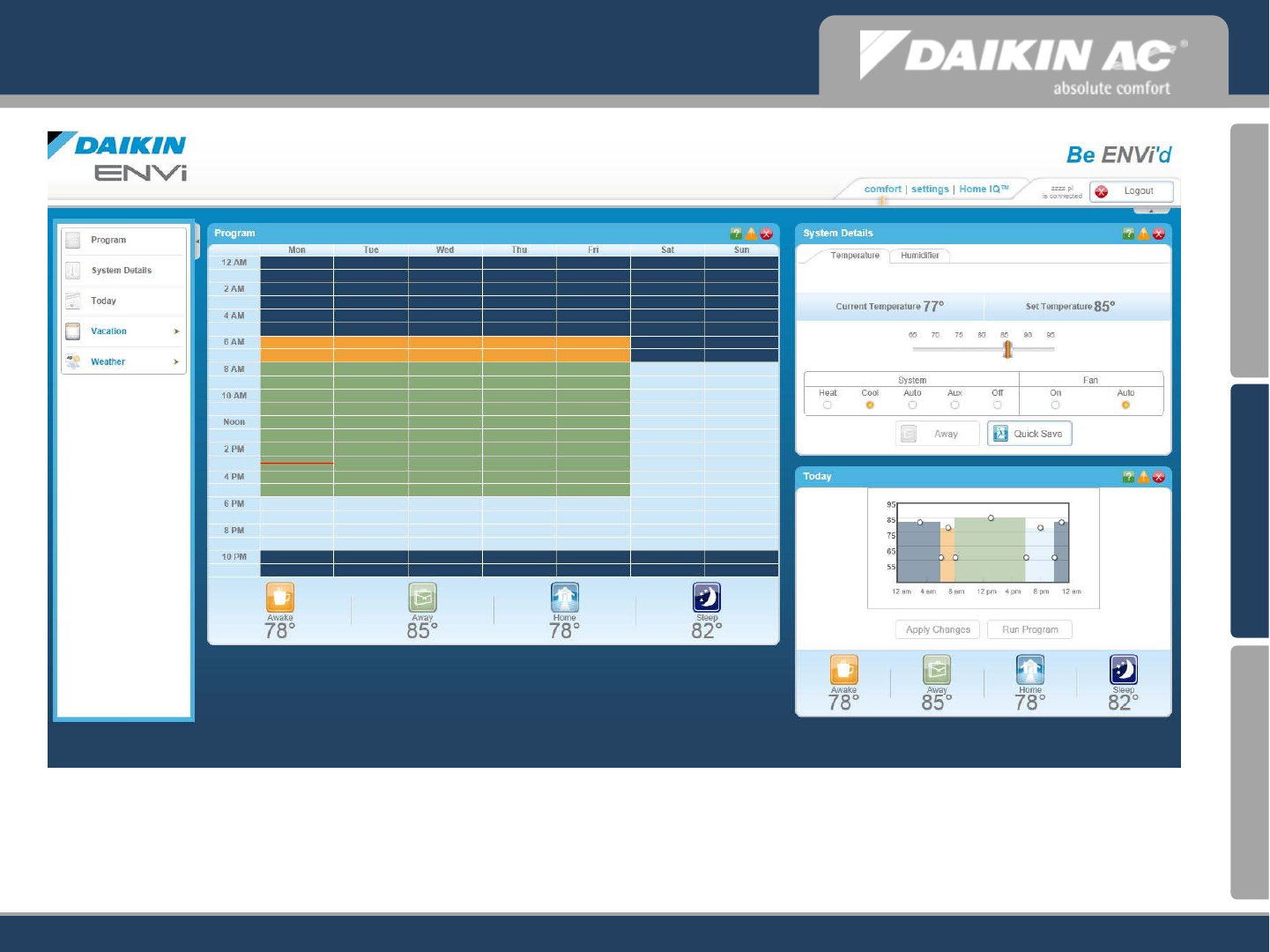Open the comfort menu
The image size is (1270, 952).
coord(882,189)
